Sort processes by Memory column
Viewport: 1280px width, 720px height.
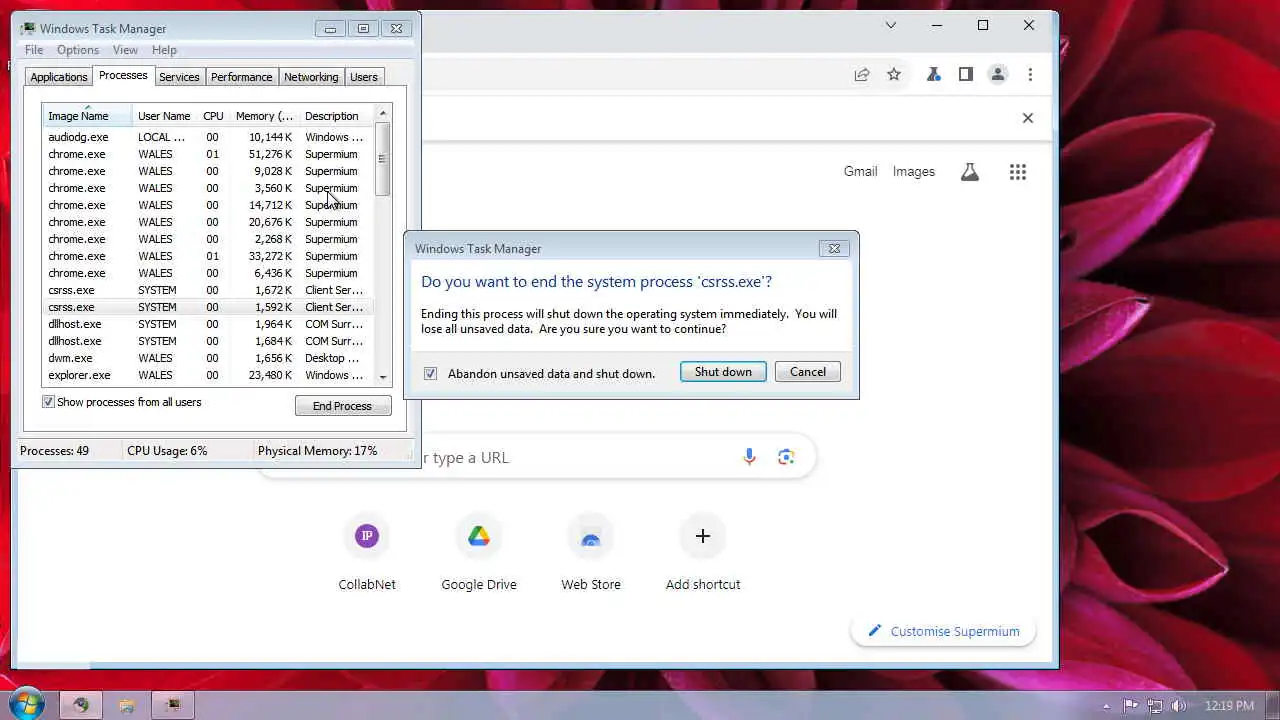pos(264,116)
